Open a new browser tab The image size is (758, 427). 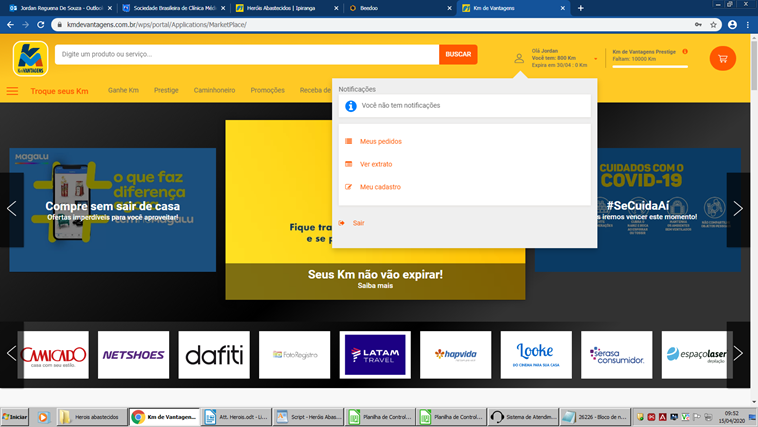581,8
